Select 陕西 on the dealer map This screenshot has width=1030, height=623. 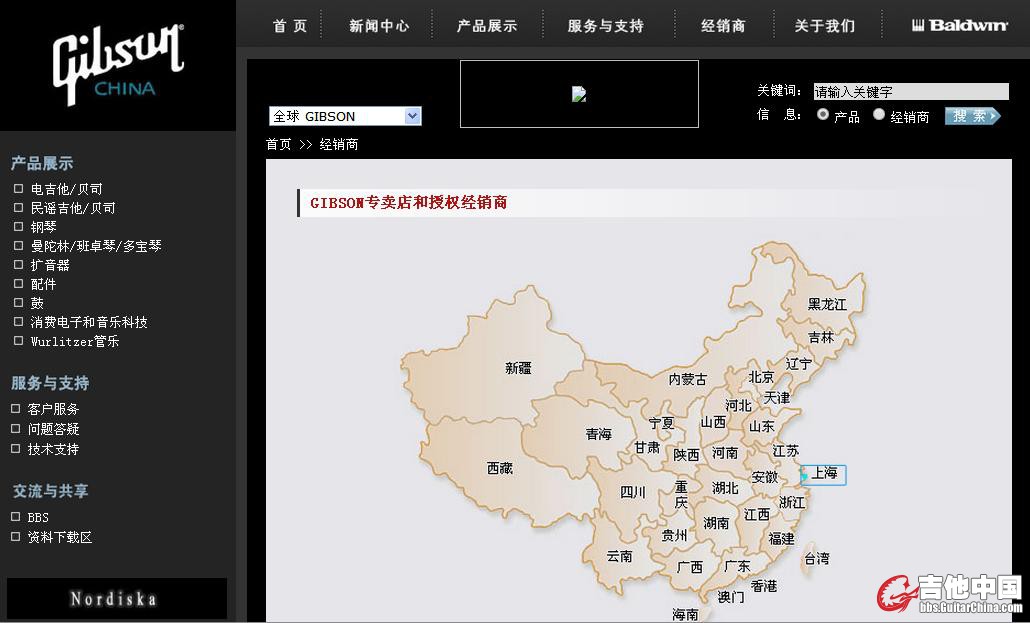click(x=686, y=455)
